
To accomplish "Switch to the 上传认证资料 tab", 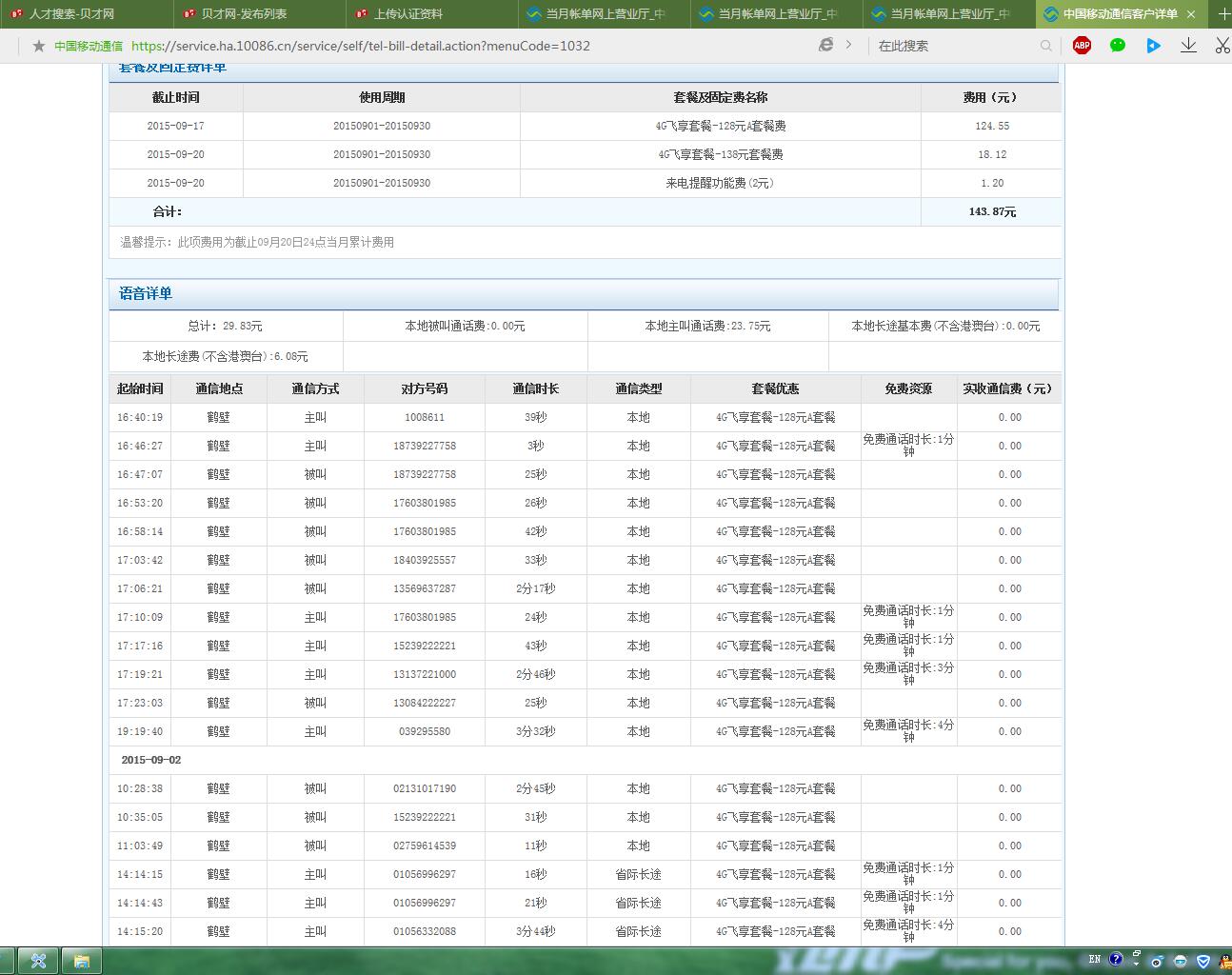I will point(407,14).
